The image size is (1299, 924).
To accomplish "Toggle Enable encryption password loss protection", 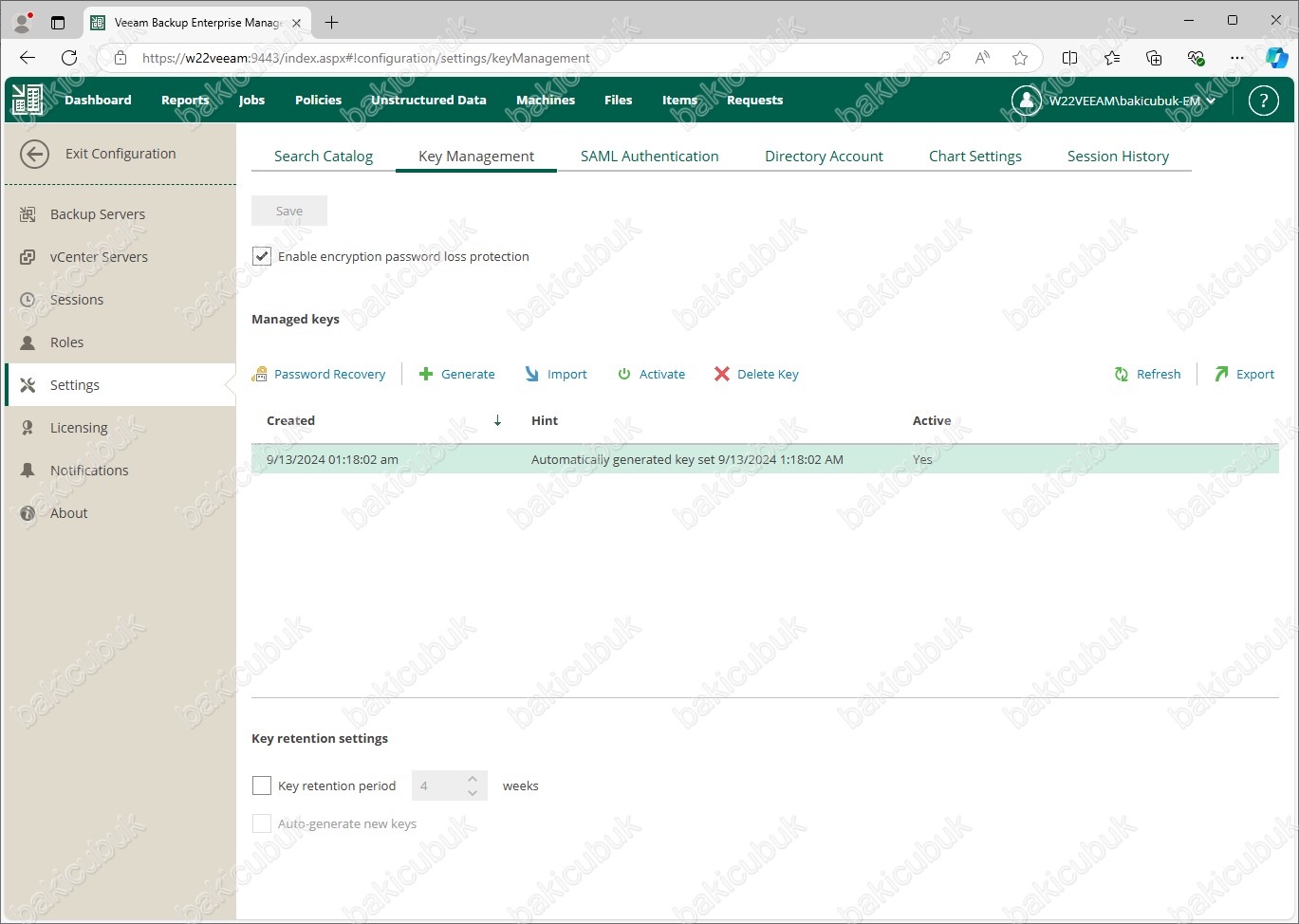I will [262, 256].
